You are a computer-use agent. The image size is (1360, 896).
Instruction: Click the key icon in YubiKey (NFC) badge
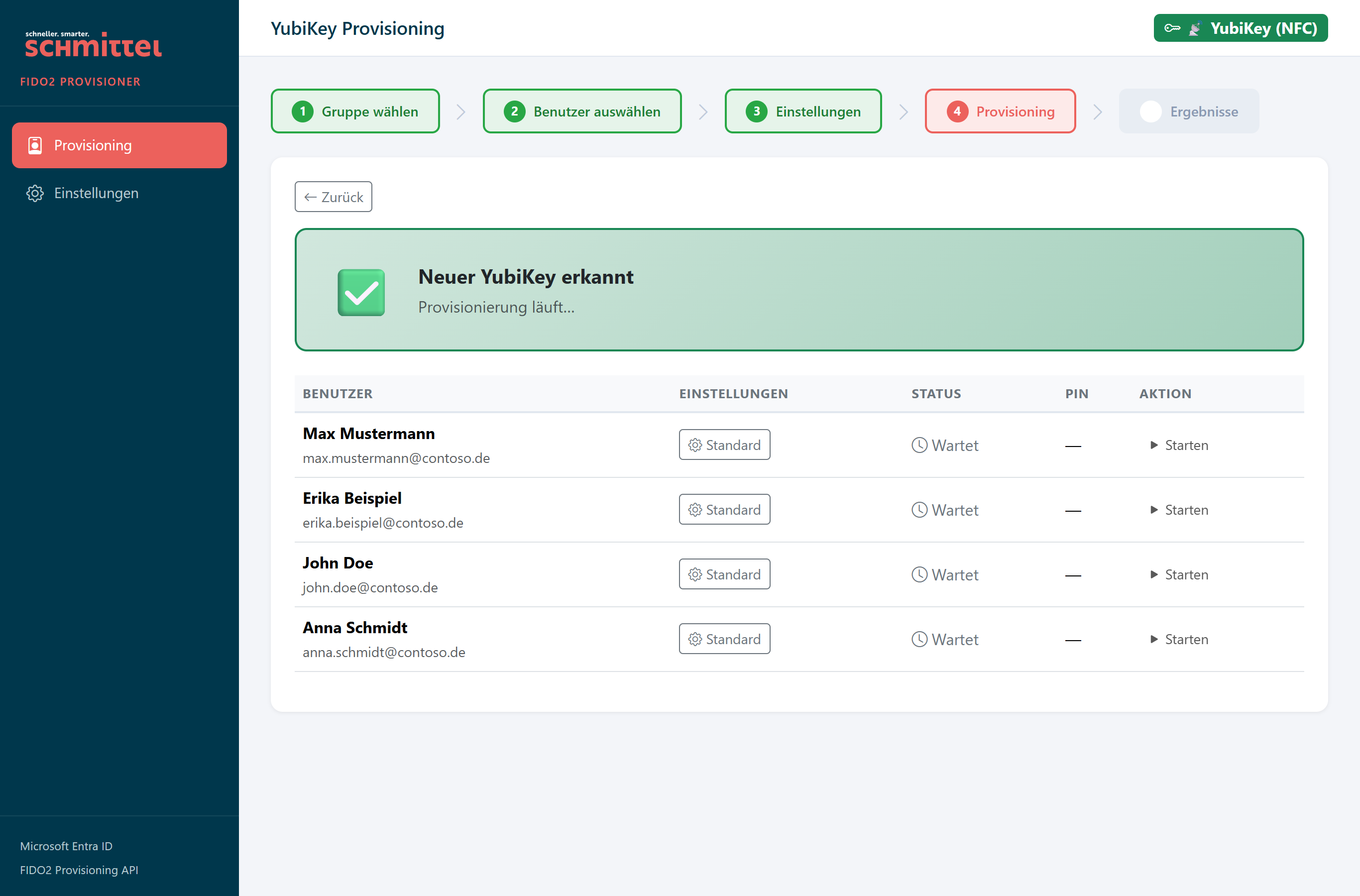click(1172, 28)
